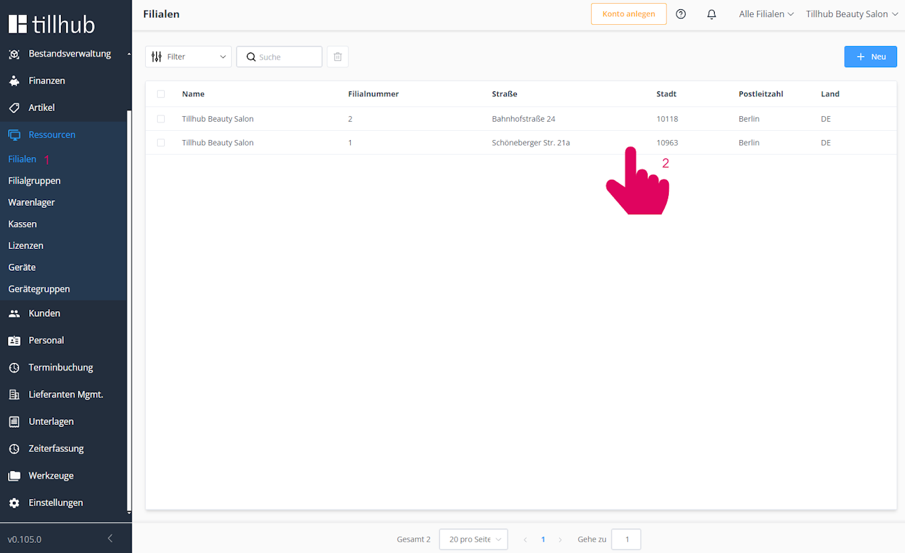
Task: Open the Kunden menu item
Action: click(x=44, y=313)
